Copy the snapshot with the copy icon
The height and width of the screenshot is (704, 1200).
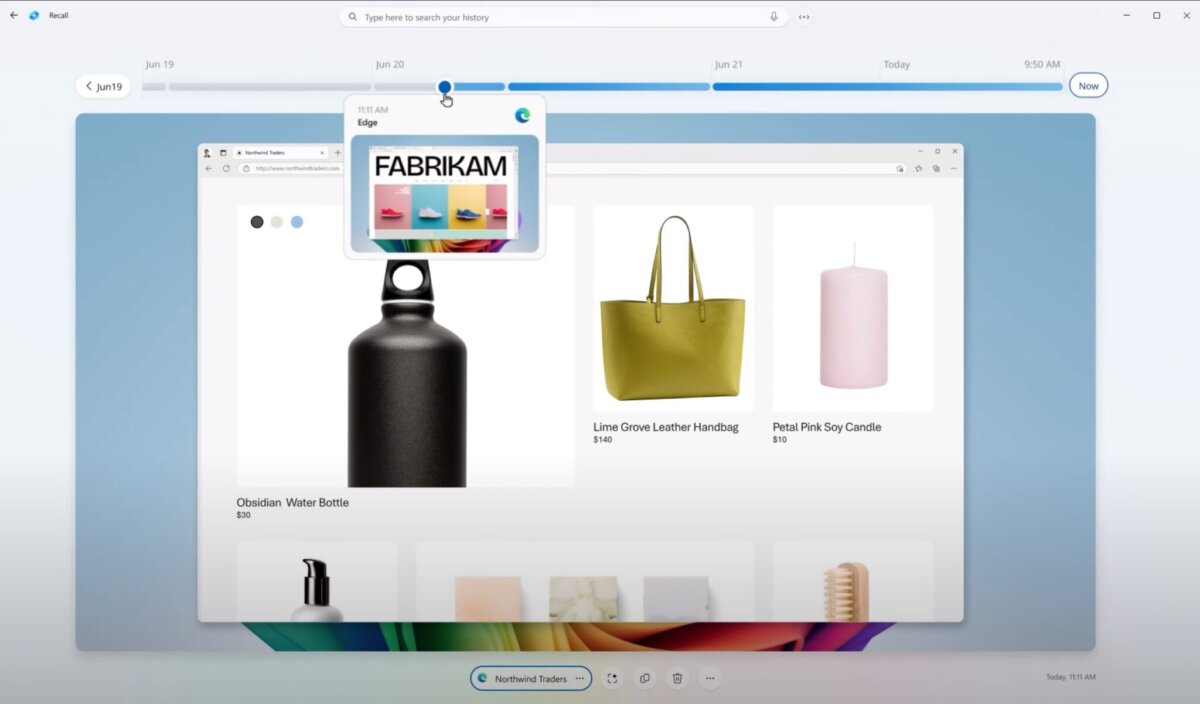pos(645,678)
